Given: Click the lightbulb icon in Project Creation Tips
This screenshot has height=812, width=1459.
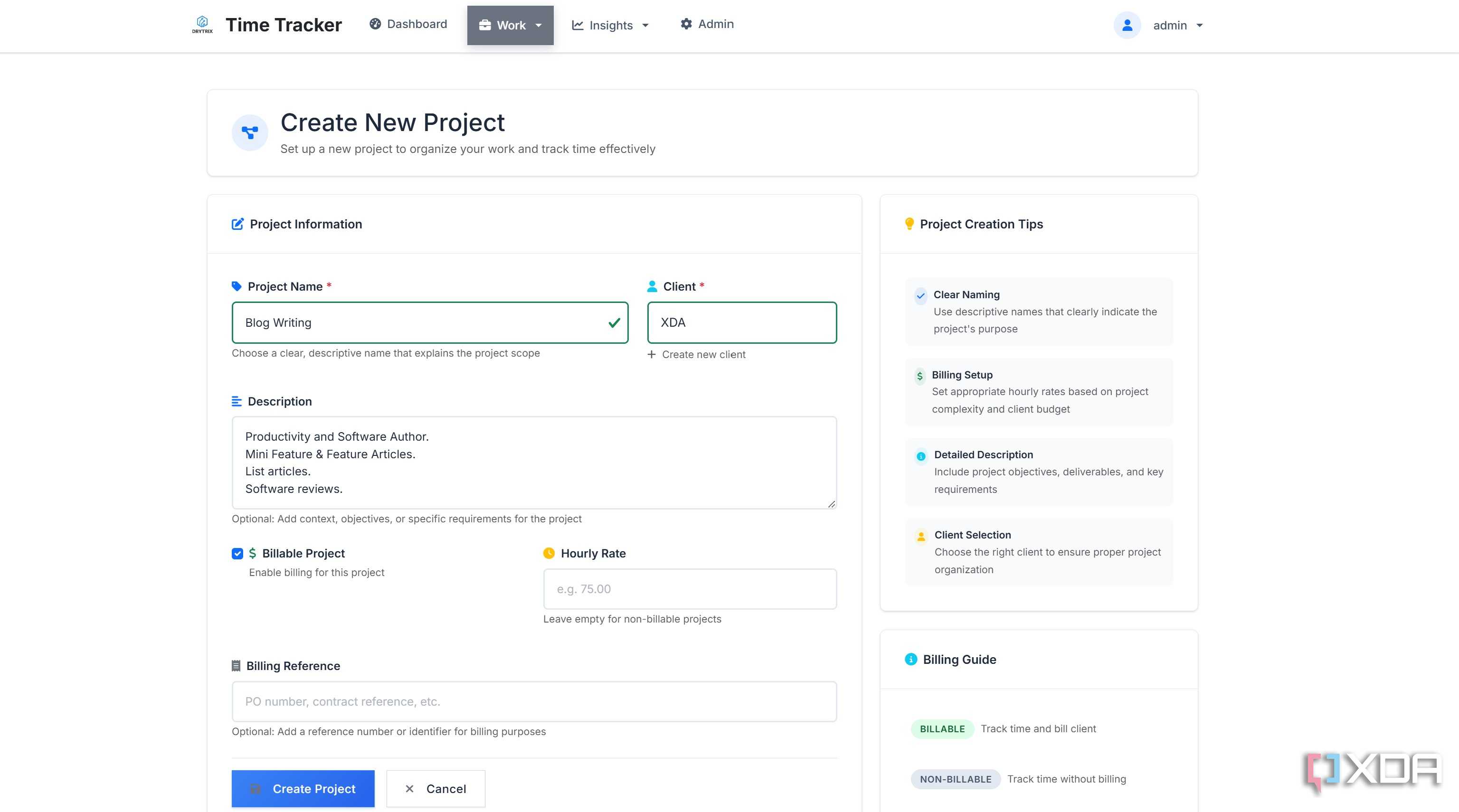Looking at the screenshot, I should pyautogui.click(x=910, y=224).
